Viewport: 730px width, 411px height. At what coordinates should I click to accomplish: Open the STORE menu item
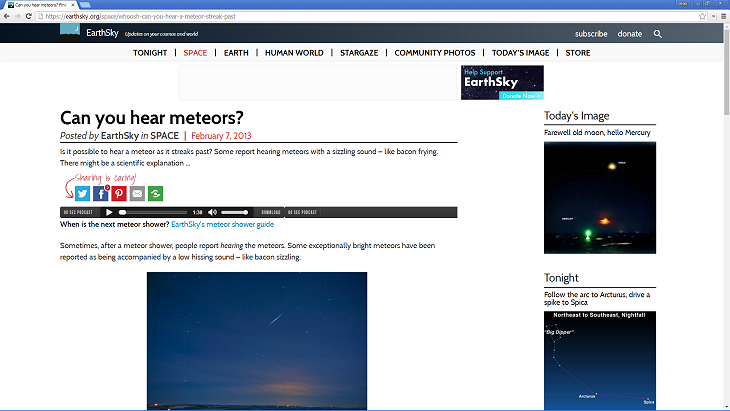[x=578, y=53]
